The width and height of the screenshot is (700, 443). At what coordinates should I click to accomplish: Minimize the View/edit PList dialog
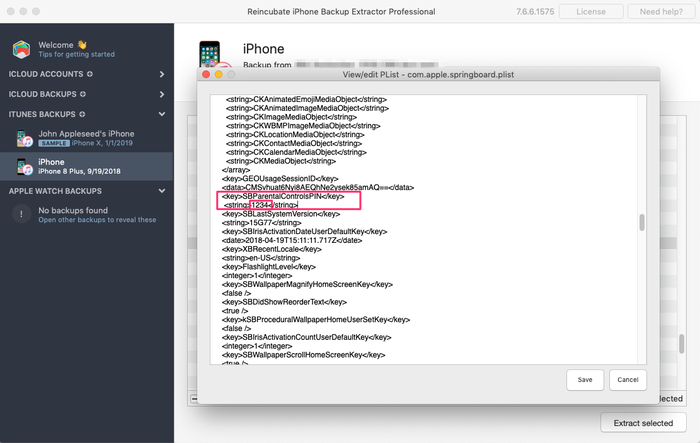[x=218, y=75]
